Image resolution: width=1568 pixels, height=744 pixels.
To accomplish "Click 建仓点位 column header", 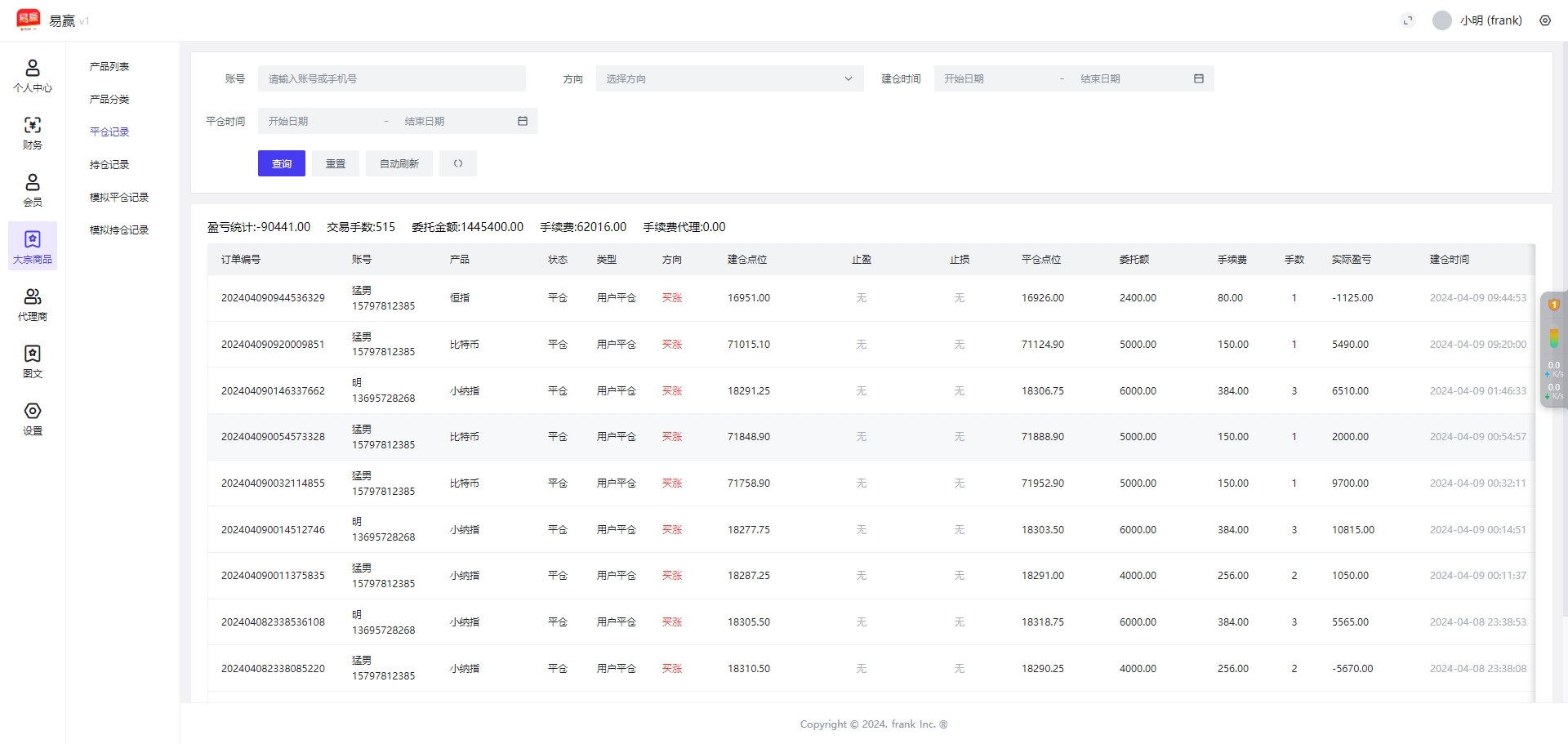I will pyautogui.click(x=747, y=259).
